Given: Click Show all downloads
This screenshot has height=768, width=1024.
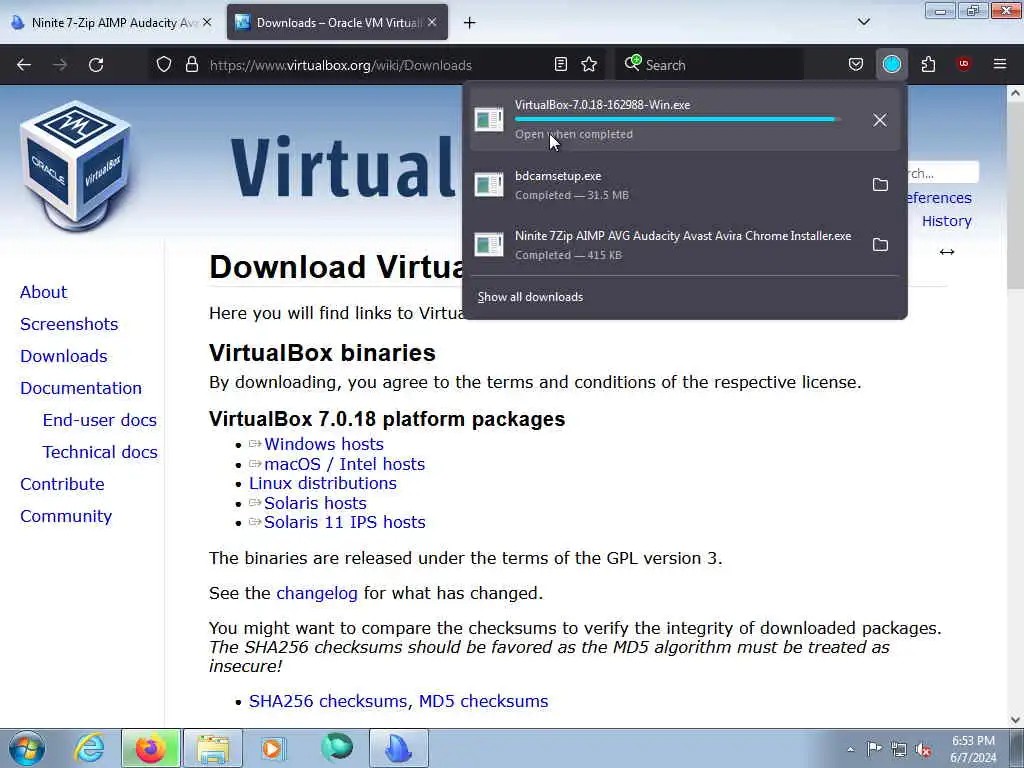Looking at the screenshot, I should pos(530,297).
